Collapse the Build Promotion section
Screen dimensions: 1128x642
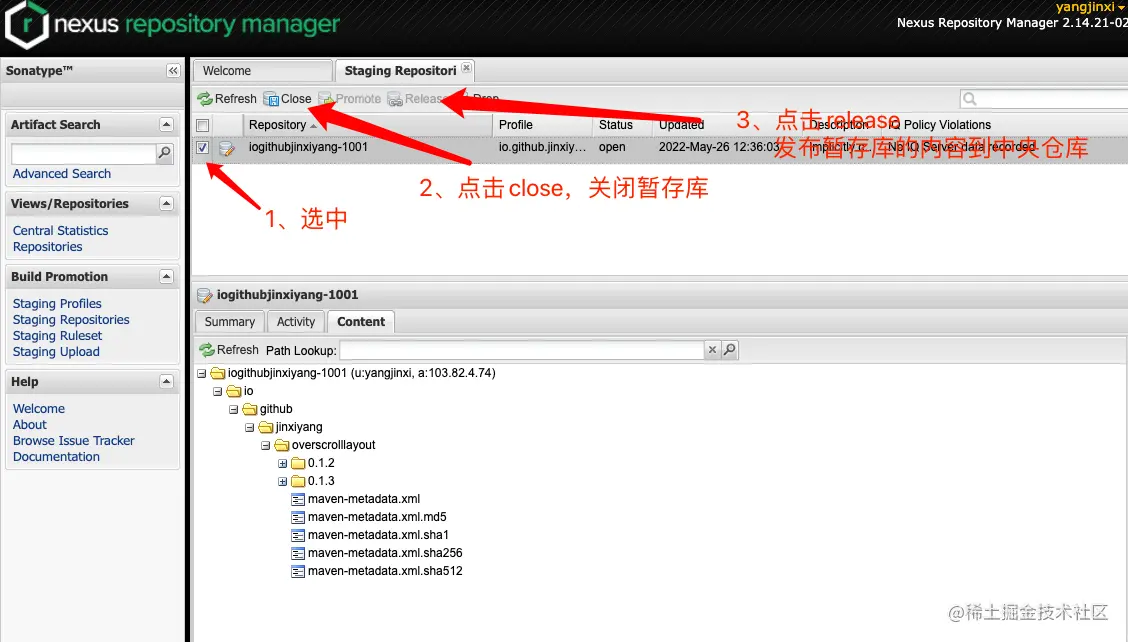point(166,276)
